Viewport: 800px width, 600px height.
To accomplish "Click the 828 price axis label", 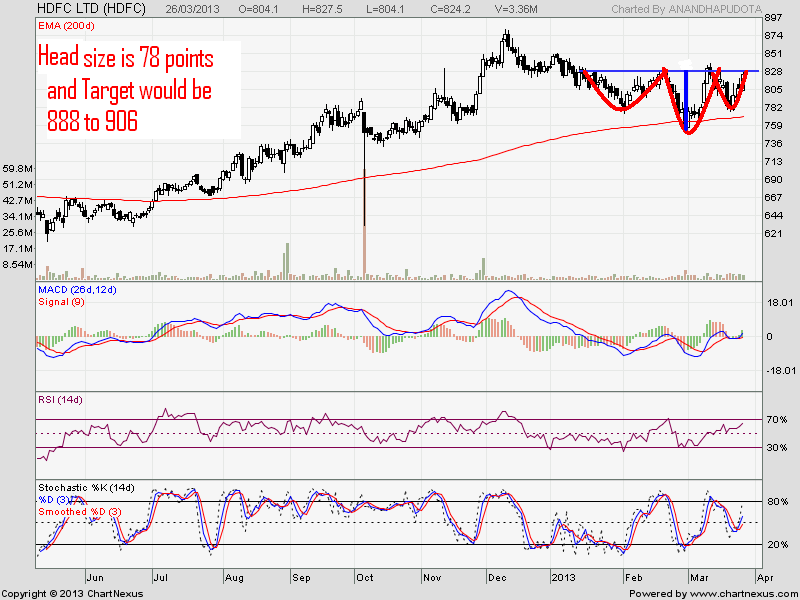I will click(x=773, y=72).
